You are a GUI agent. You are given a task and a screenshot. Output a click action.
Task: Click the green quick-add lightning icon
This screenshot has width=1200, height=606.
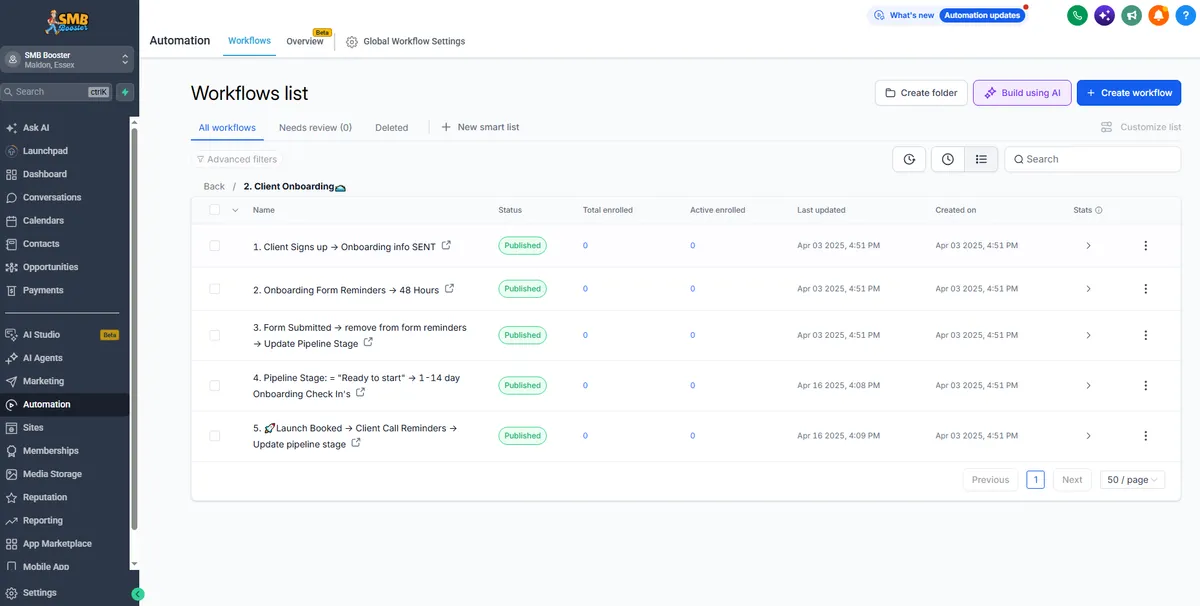tap(125, 92)
